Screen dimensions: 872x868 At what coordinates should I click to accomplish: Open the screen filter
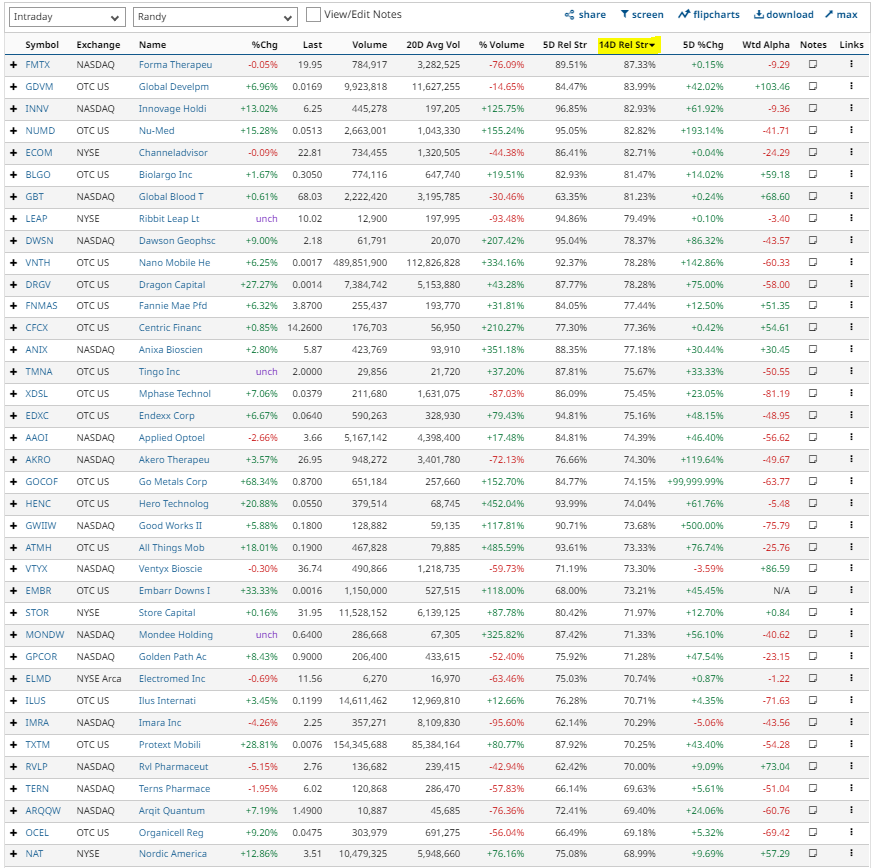click(x=642, y=15)
